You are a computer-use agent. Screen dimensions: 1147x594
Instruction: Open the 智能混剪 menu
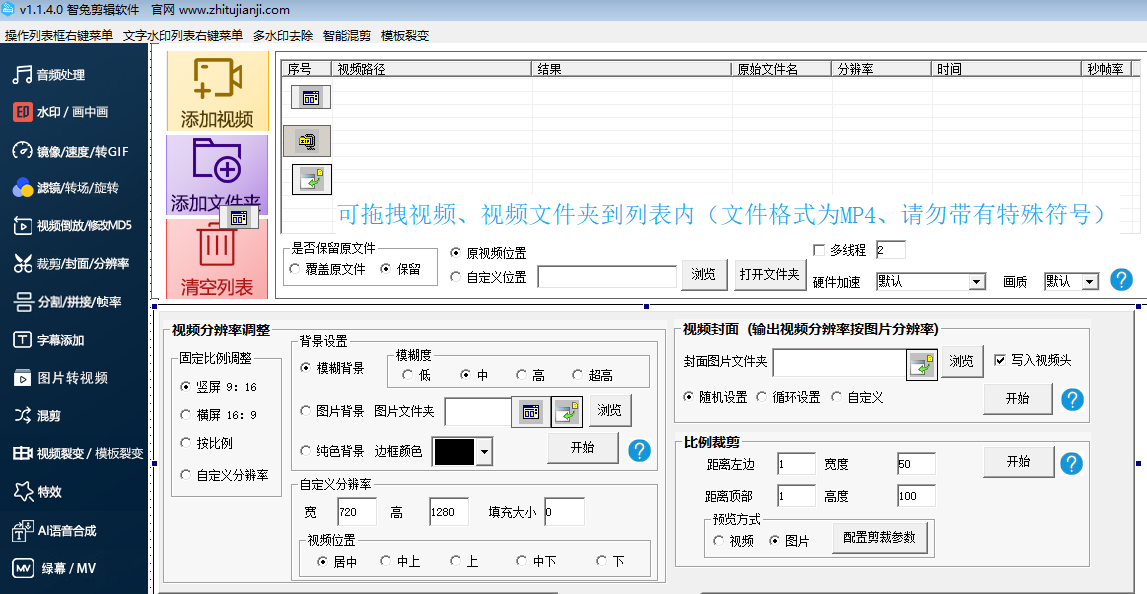346,35
